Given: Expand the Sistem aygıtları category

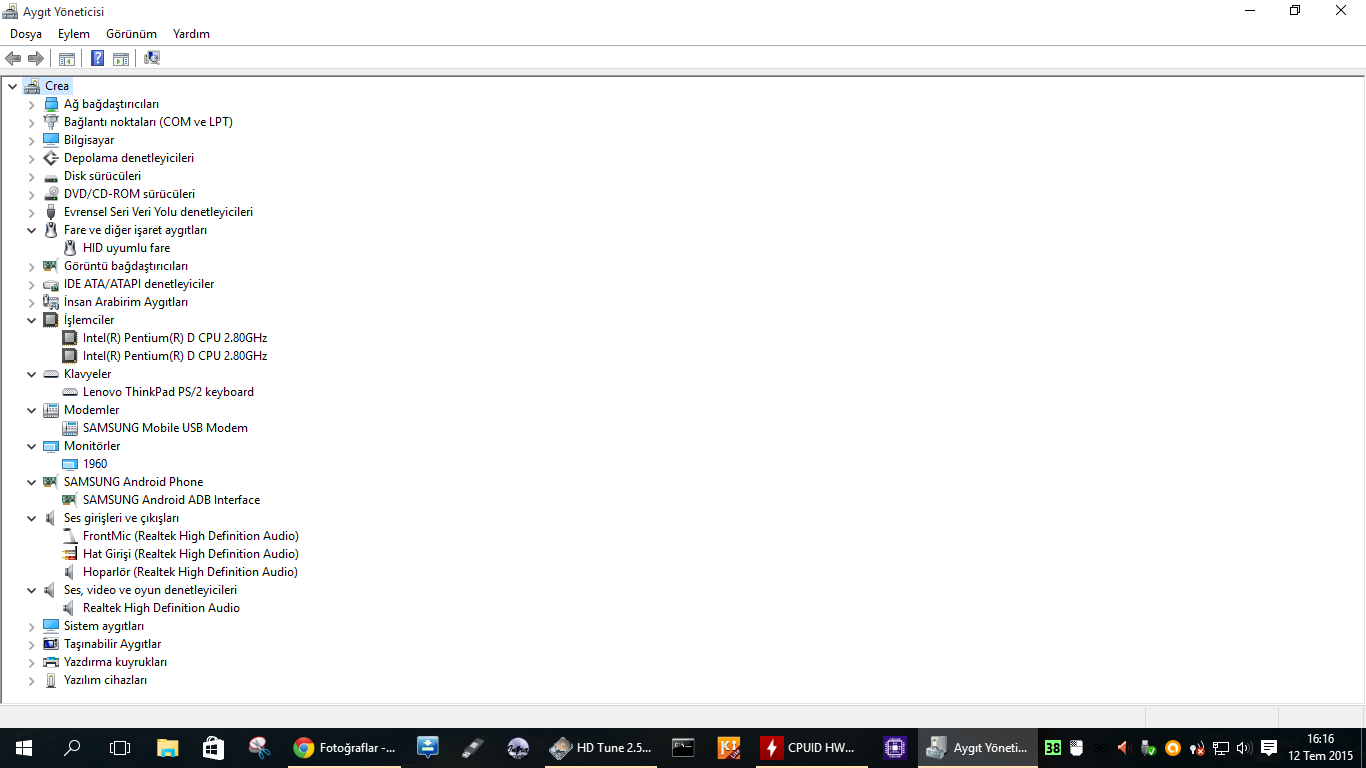Looking at the screenshot, I should (x=32, y=626).
